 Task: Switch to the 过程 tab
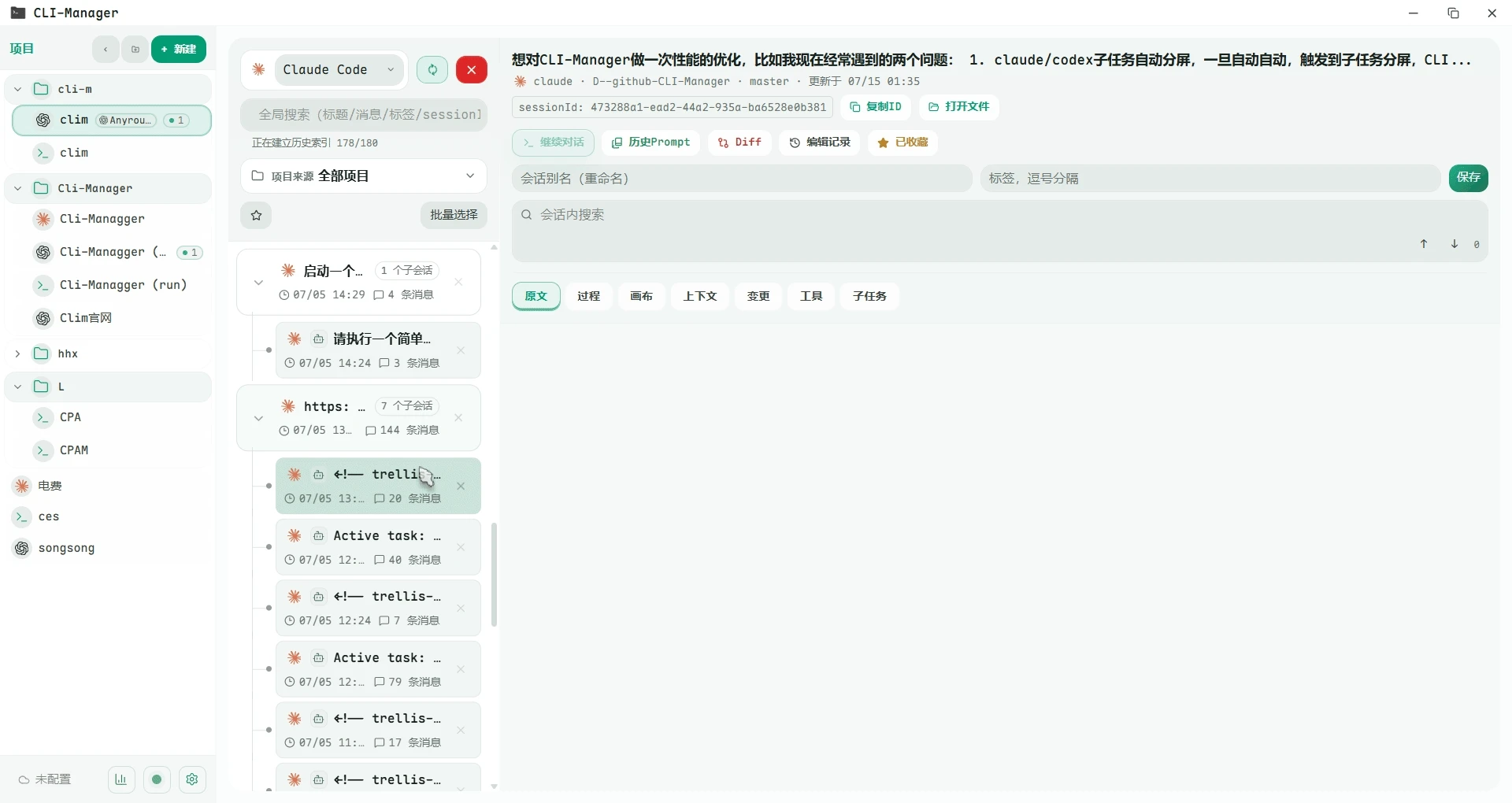588,296
